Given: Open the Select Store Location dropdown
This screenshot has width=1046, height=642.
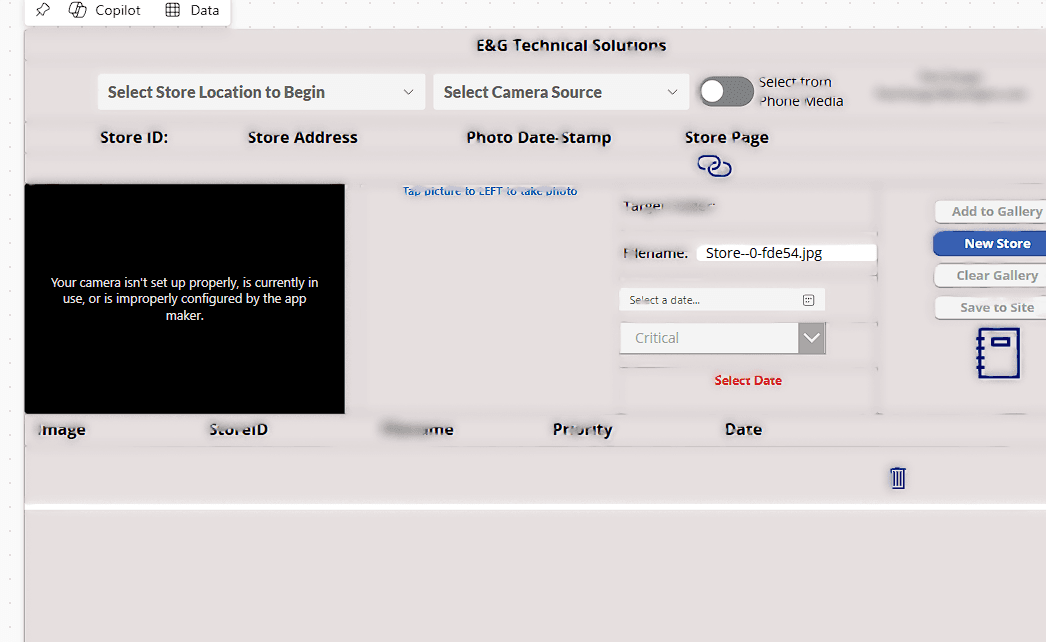Looking at the screenshot, I should click(260, 91).
